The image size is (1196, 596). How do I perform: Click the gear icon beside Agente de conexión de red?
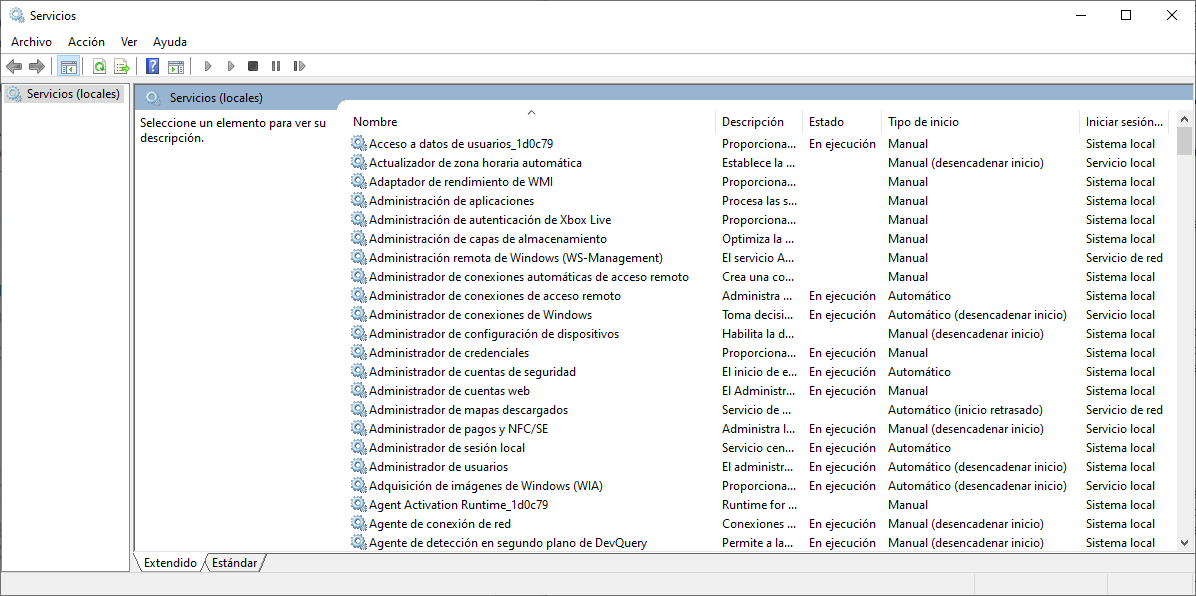tap(358, 524)
